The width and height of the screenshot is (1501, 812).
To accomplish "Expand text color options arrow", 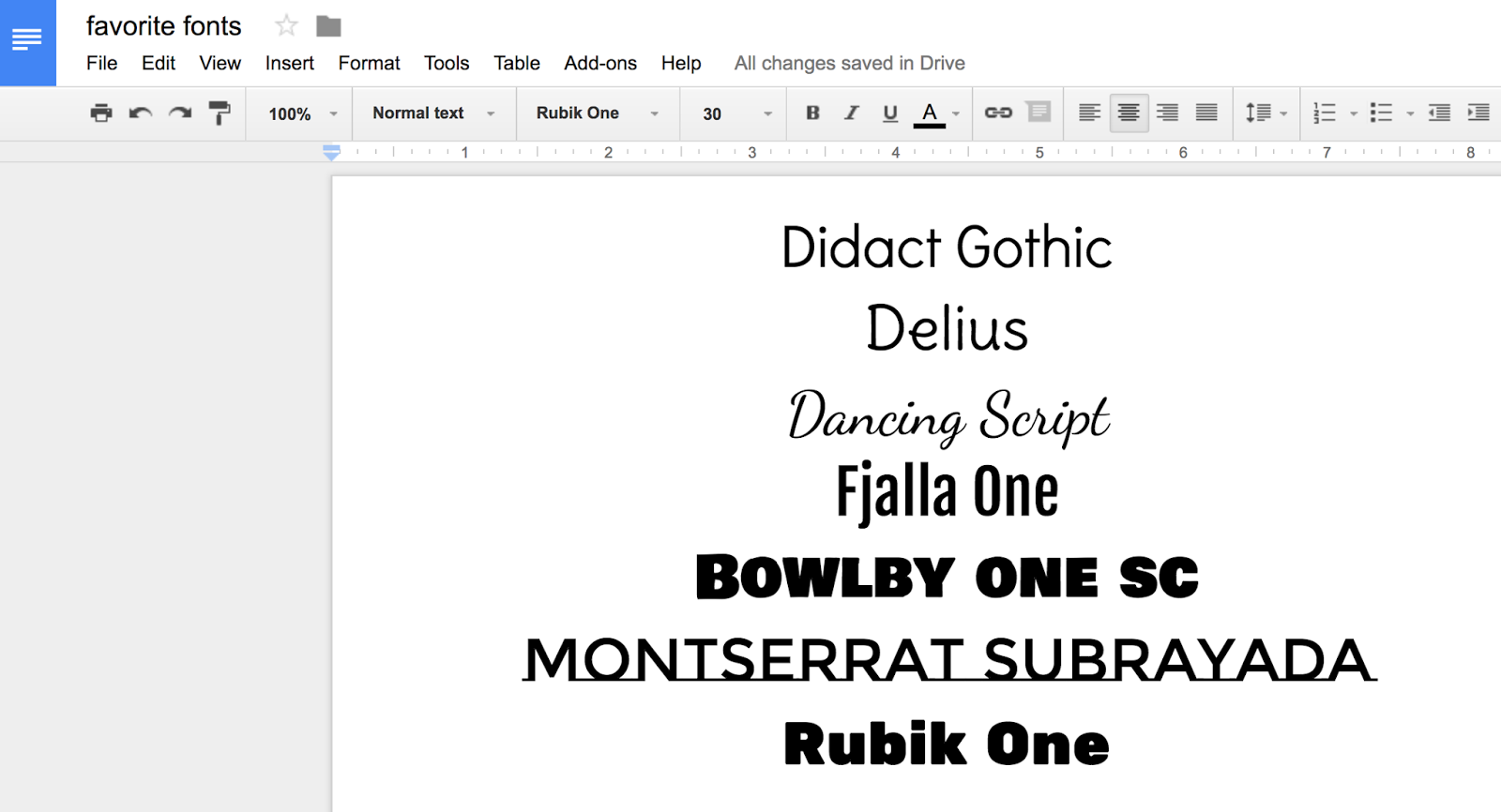I will 956,113.
